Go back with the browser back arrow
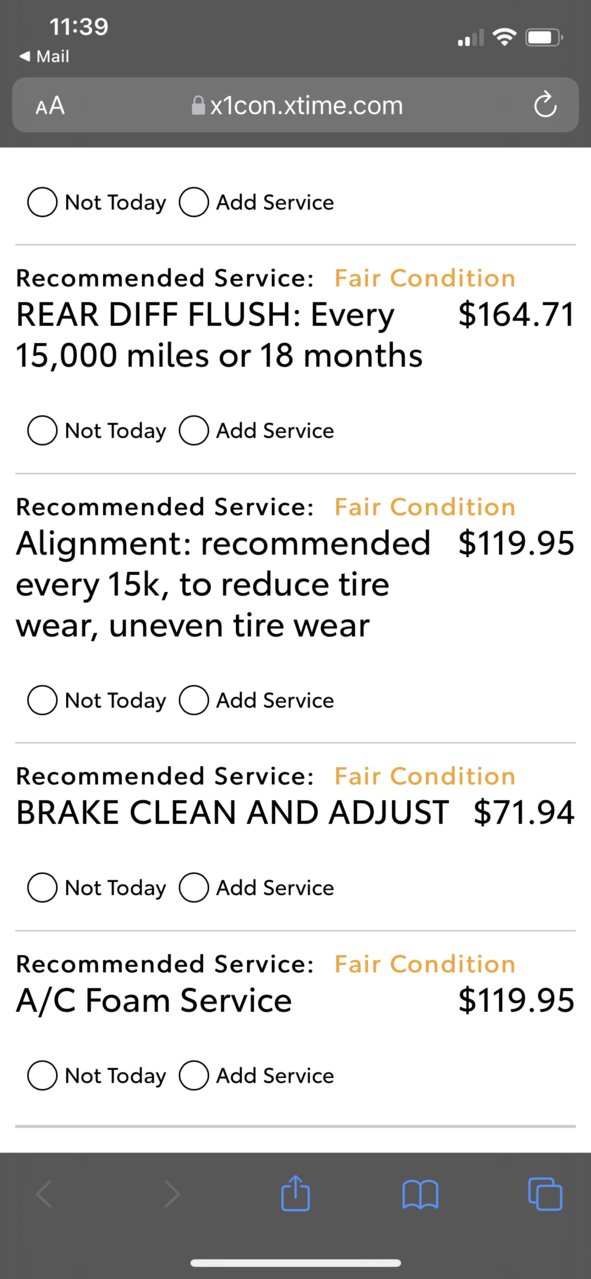The height and width of the screenshot is (1279, 591). (45, 1194)
